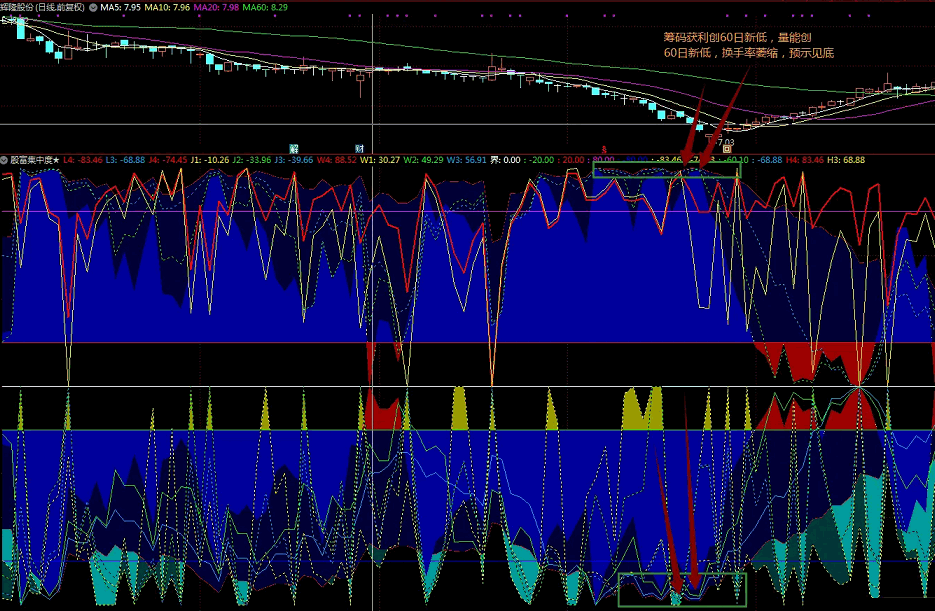Click the J4: -74.45 indicator value

tap(168, 160)
